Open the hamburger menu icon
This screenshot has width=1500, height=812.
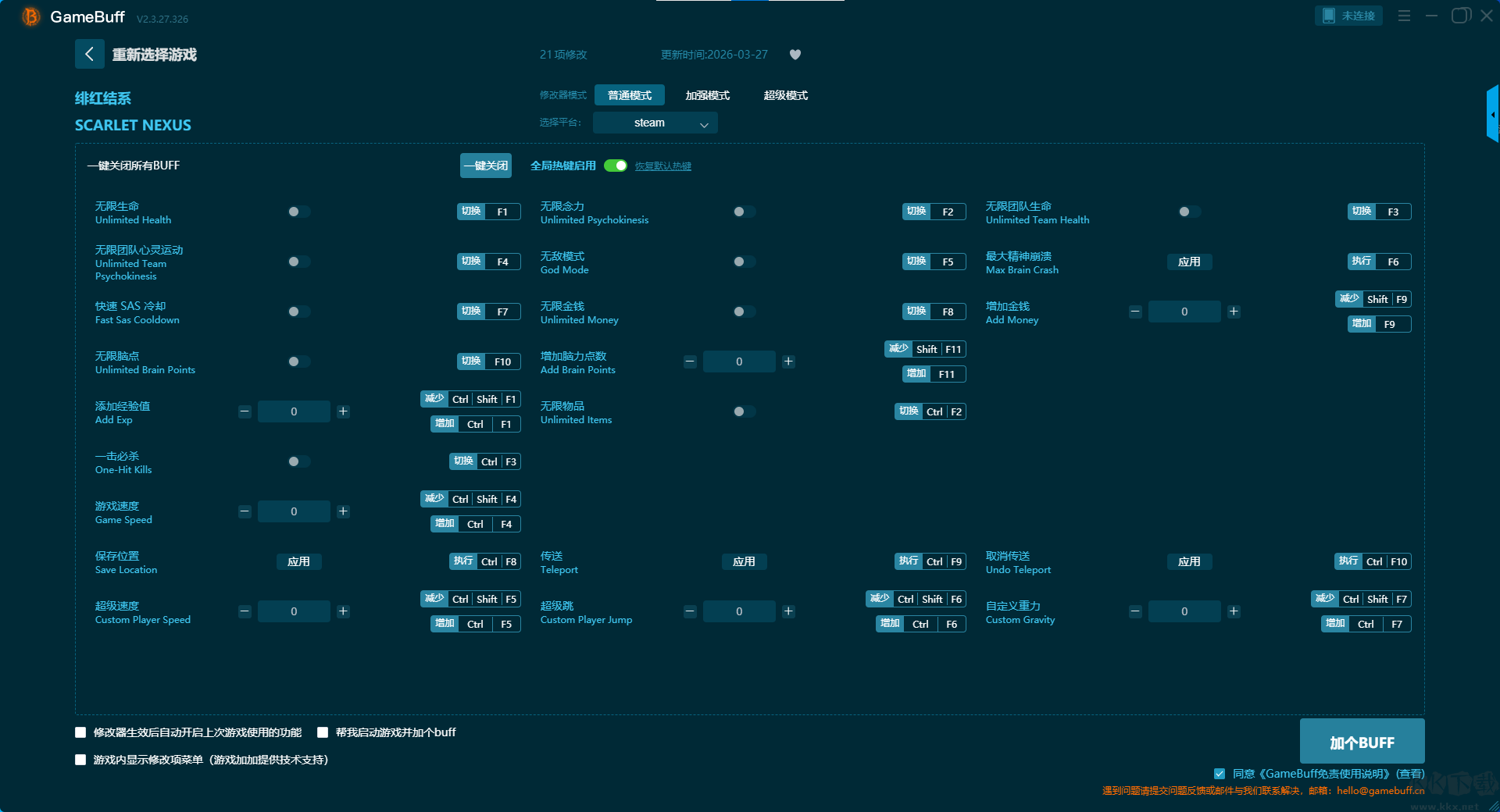pyautogui.click(x=1404, y=16)
